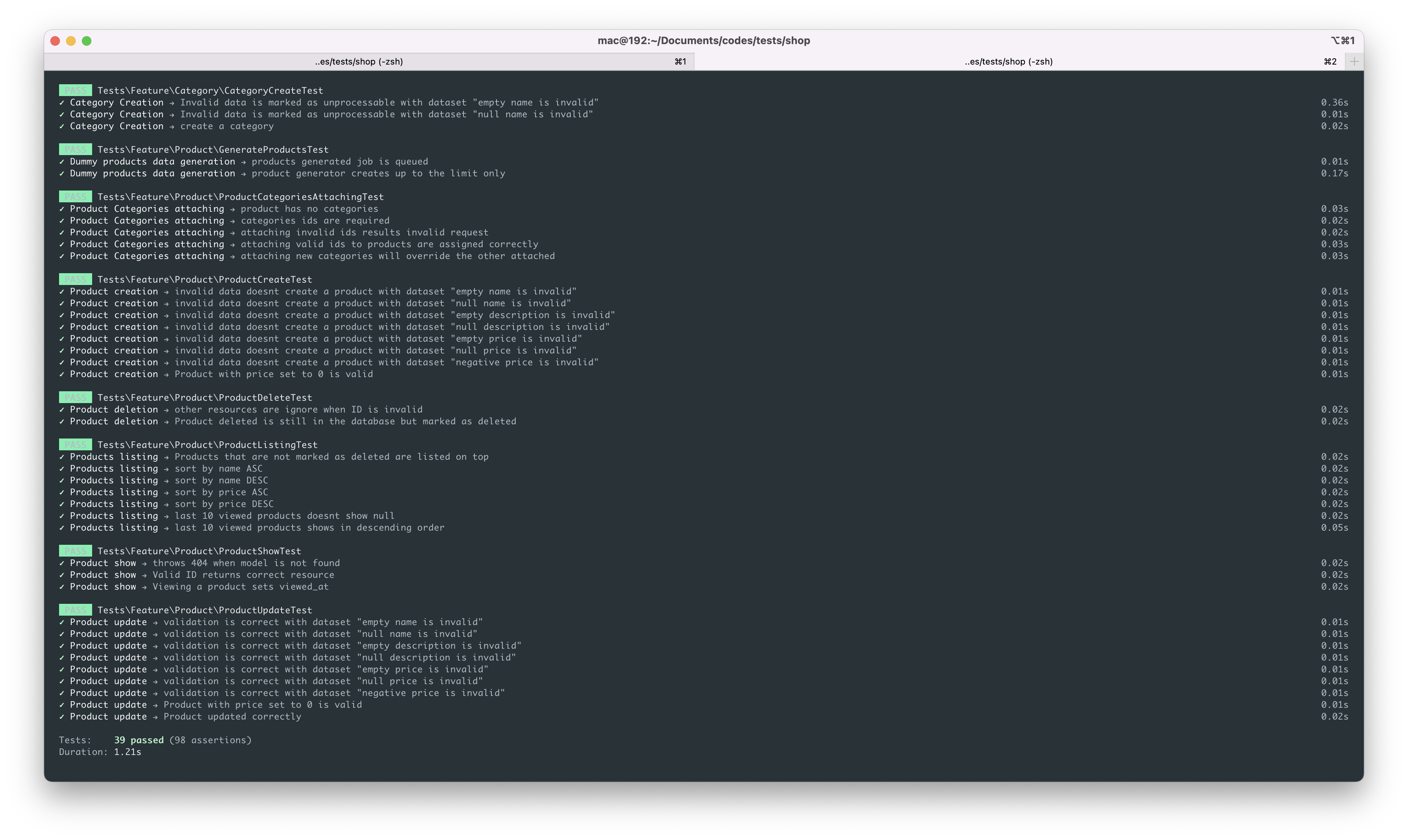Click the window title path text

point(703,41)
